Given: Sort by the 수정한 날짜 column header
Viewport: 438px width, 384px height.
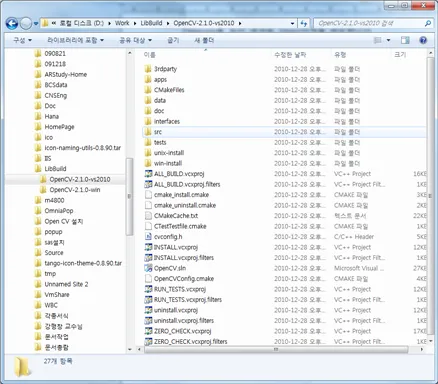Looking at the screenshot, I should click(x=290, y=55).
